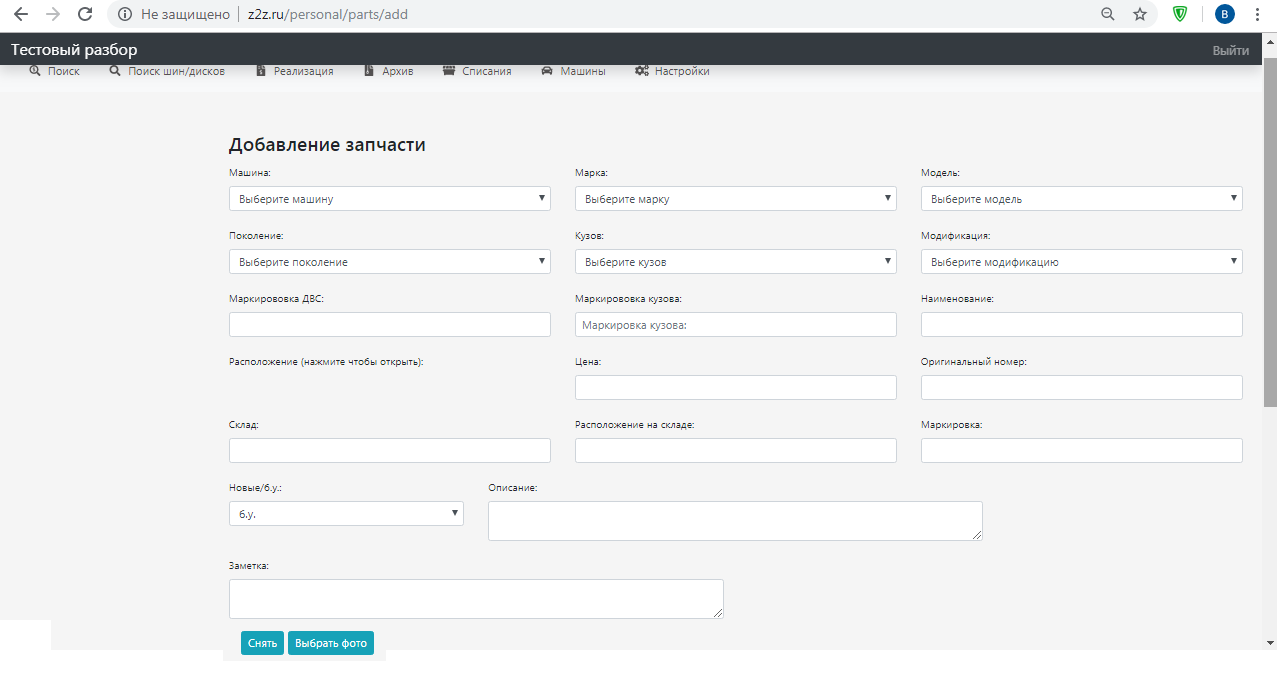Open the 'Выберите модификацию' dropdown
The image size is (1277, 675).
[x=1082, y=261]
